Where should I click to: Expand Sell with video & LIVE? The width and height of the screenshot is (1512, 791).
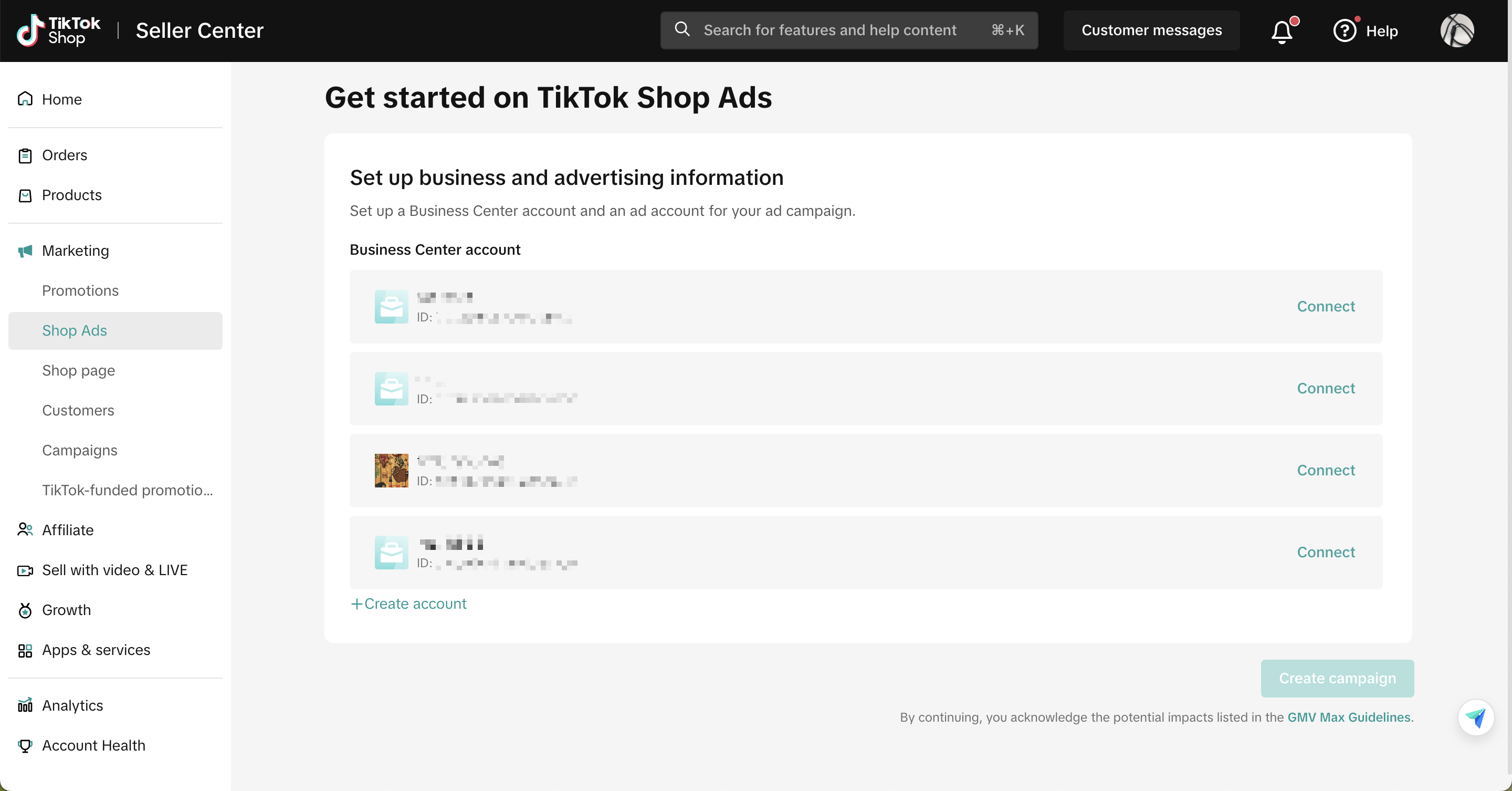pos(114,569)
